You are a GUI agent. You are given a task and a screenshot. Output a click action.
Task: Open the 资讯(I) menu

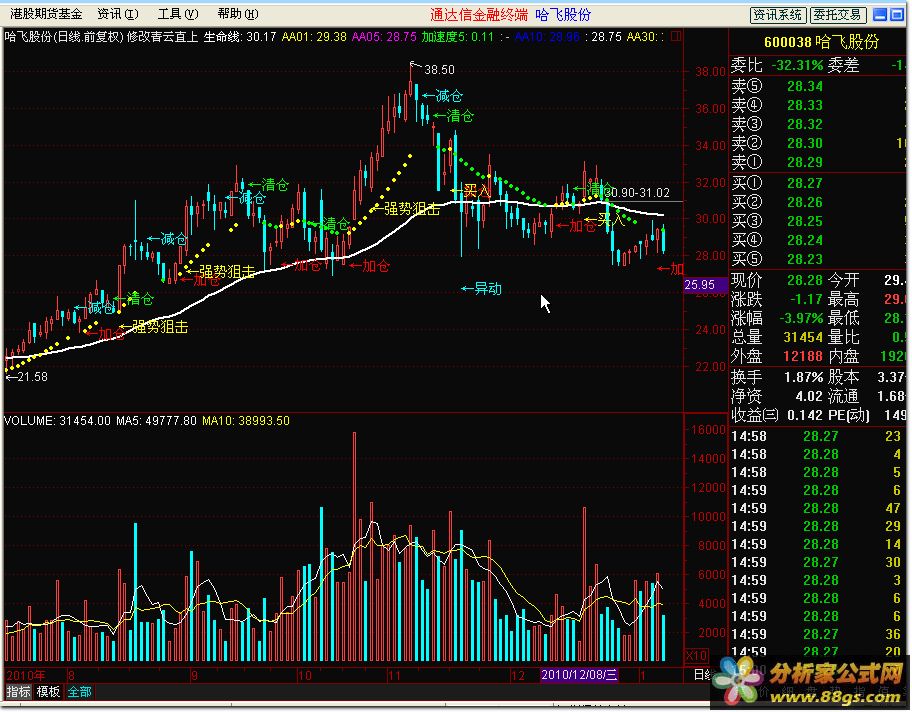click(118, 13)
